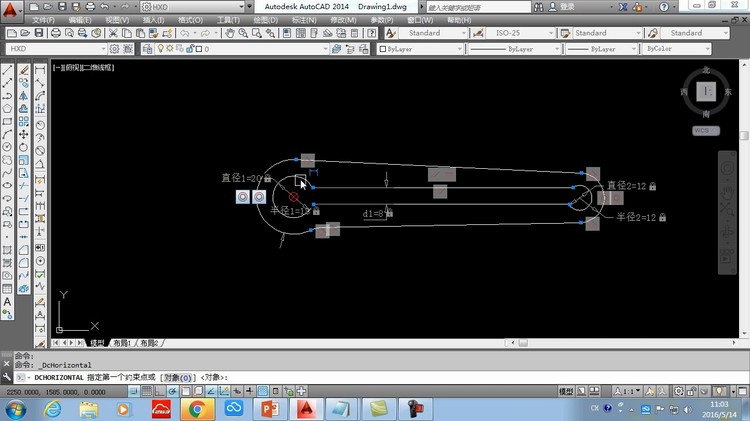
Task: Toggle Ortho Mode in status bar
Action: (160, 391)
